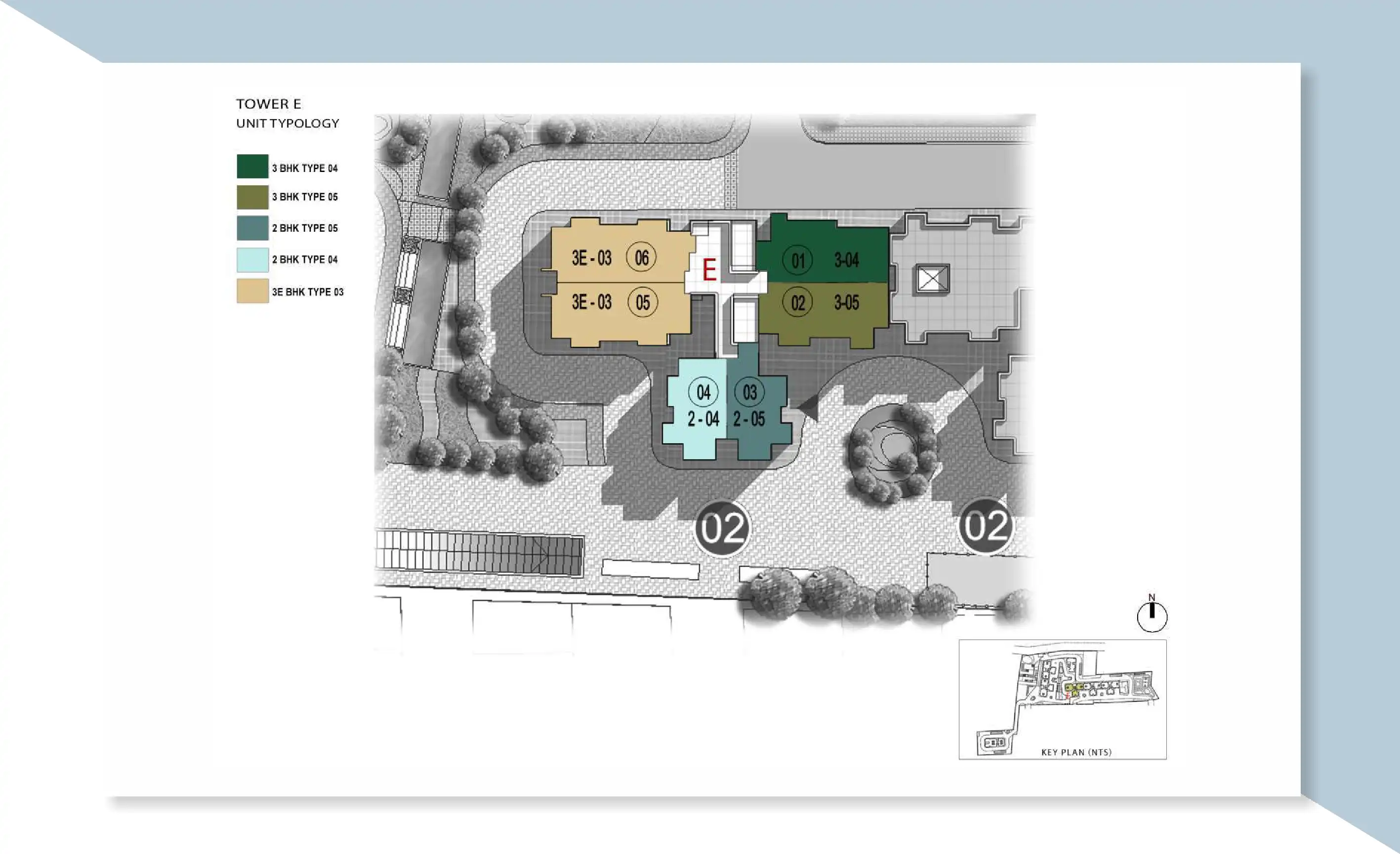Image resolution: width=1400 pixels, height=854 pixels.
Task: Click the 3 BHK TYPE 04 dark green swatch
Action: point(252,166)
